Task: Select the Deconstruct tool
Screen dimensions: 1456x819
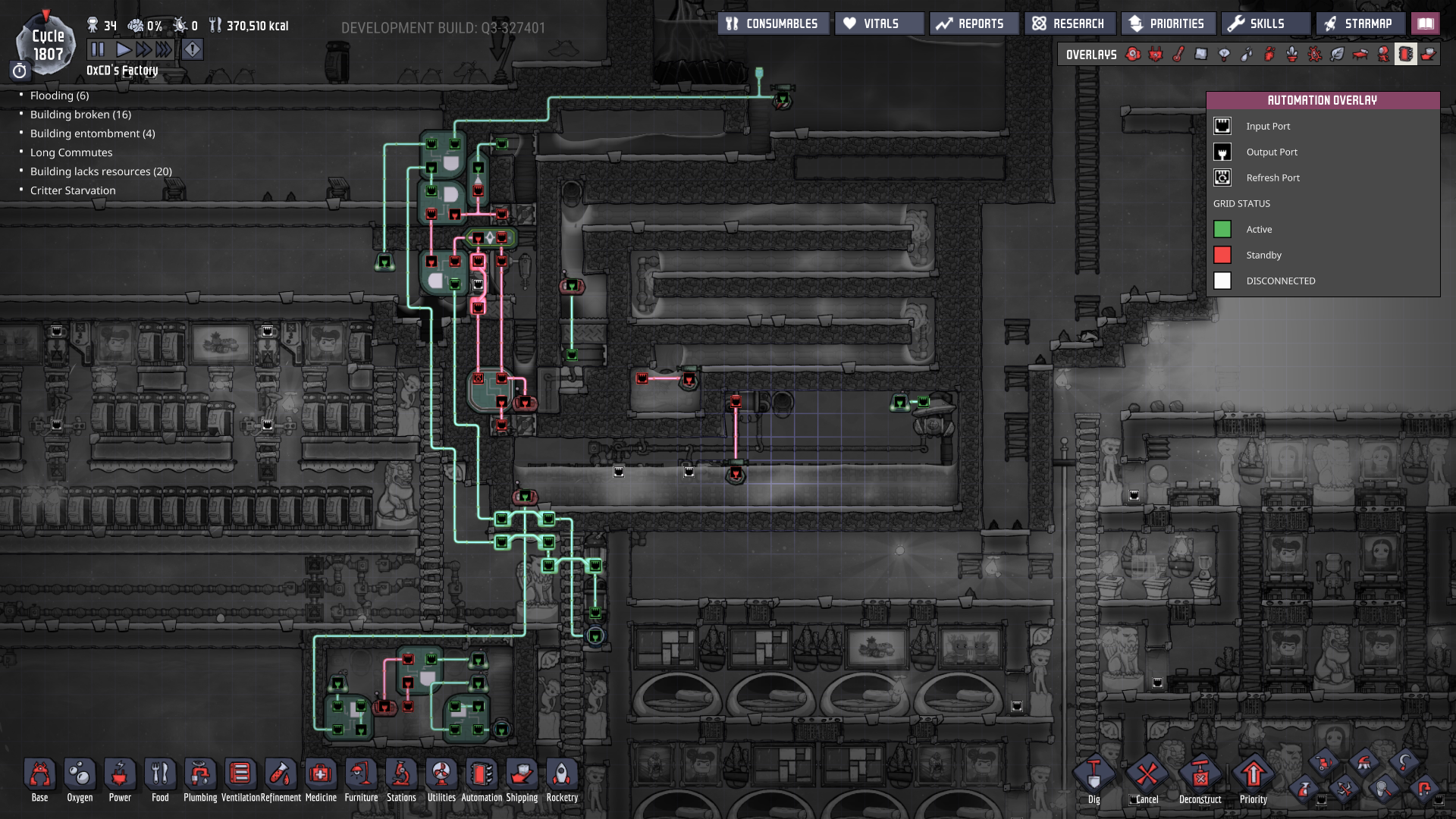Action: point(1200,775)
